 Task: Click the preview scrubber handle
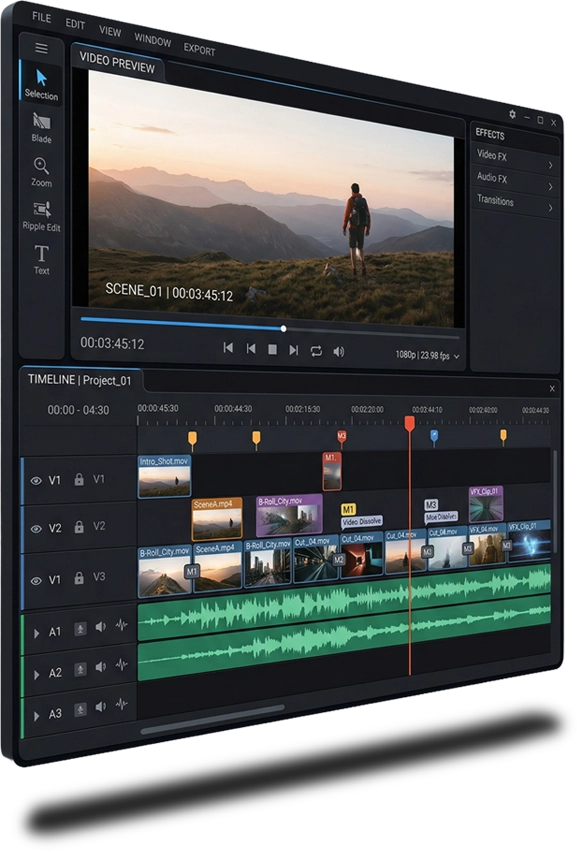point(284,329)
